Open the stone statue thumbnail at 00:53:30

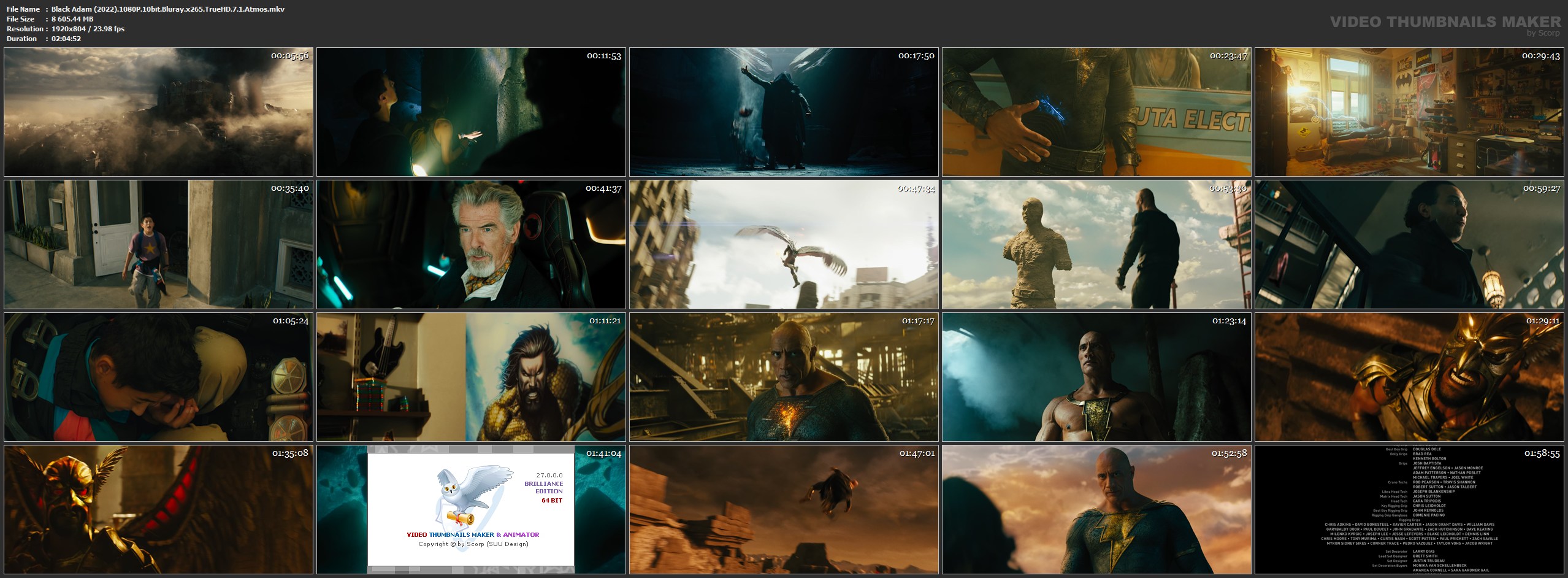[1096, 244]
